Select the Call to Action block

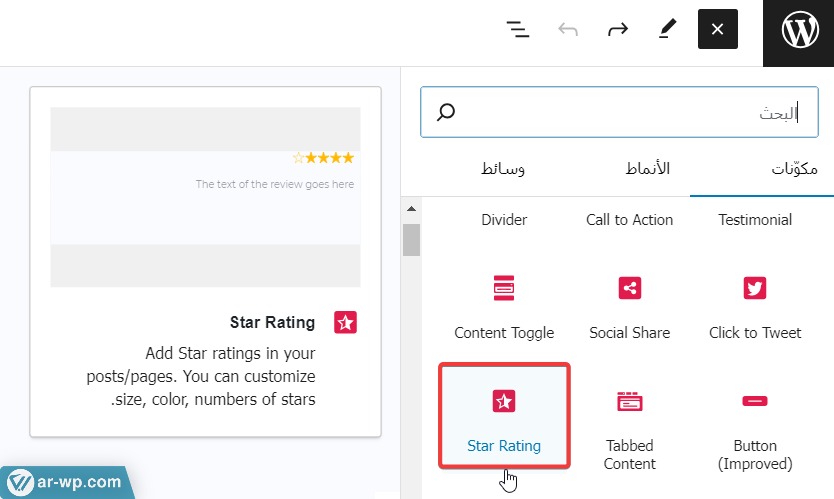coord(630,220)
